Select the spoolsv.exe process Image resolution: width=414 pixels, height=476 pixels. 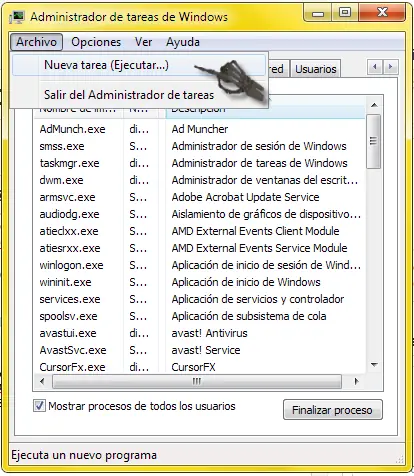click(x=68, y=316)
